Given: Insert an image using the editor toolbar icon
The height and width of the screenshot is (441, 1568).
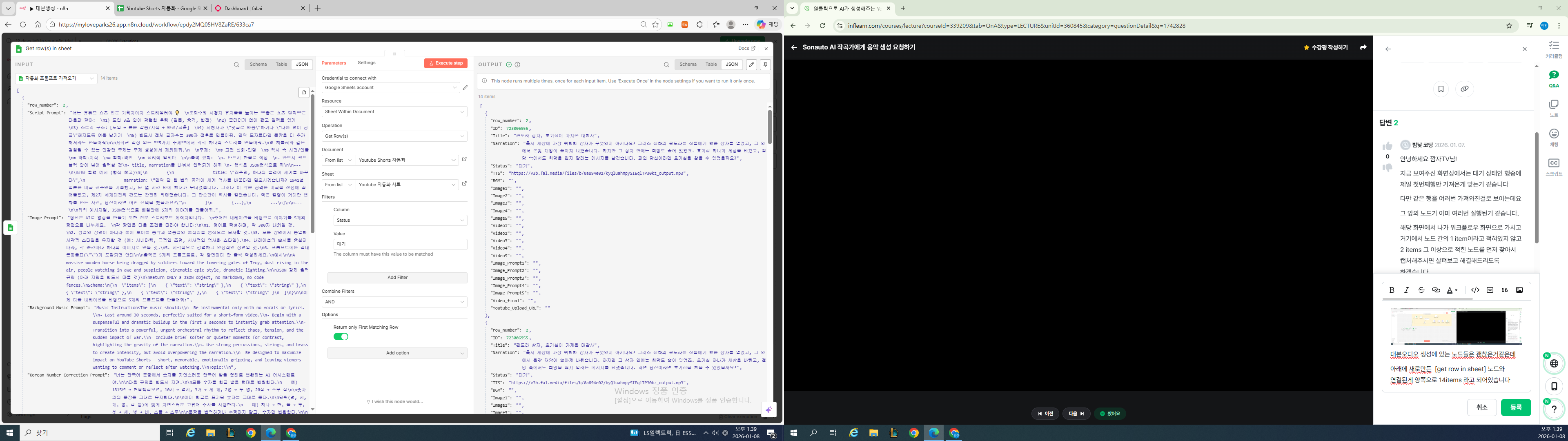Looking at the screenshot, I should 1519,290.
